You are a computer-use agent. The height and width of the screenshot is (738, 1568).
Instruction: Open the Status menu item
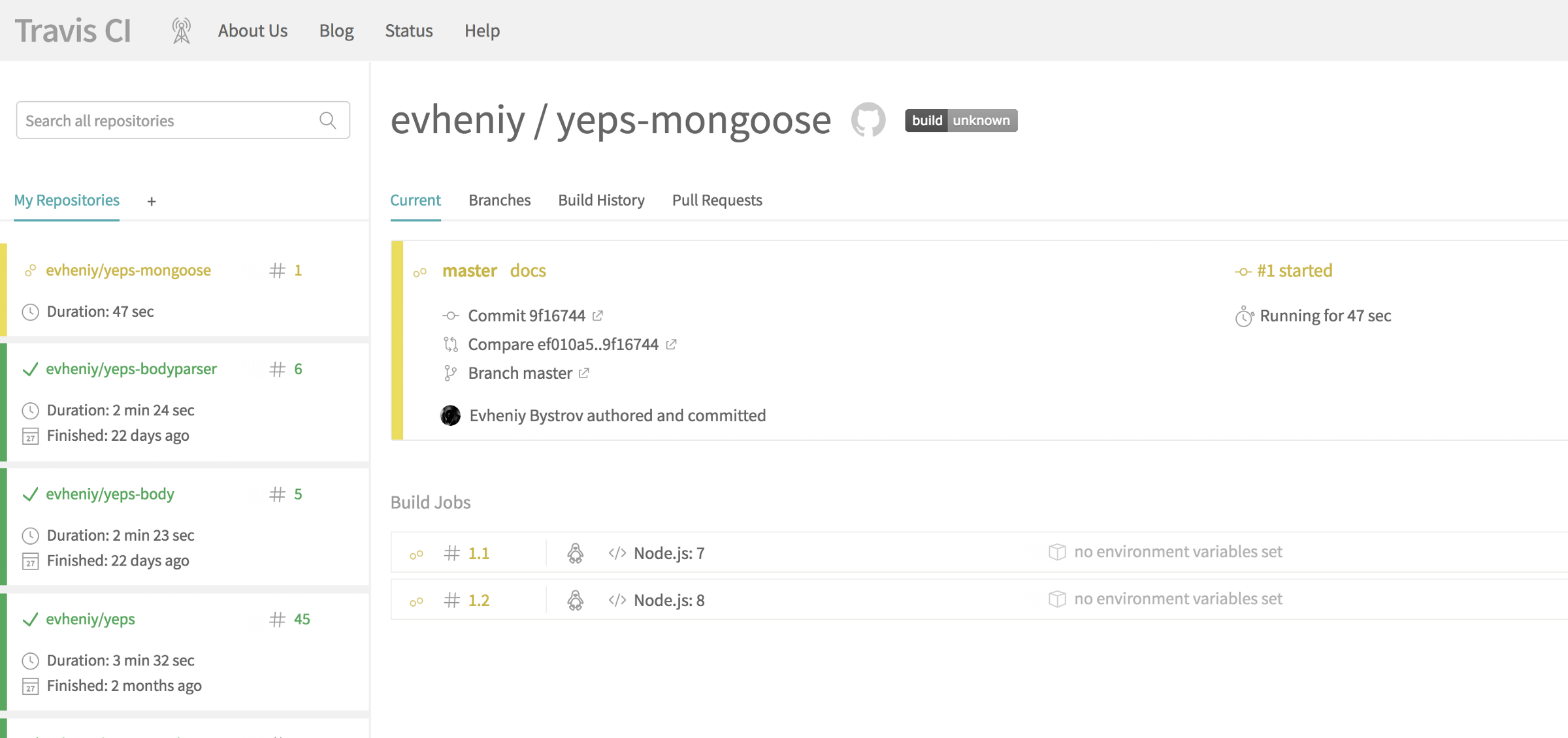pos(408,31)
